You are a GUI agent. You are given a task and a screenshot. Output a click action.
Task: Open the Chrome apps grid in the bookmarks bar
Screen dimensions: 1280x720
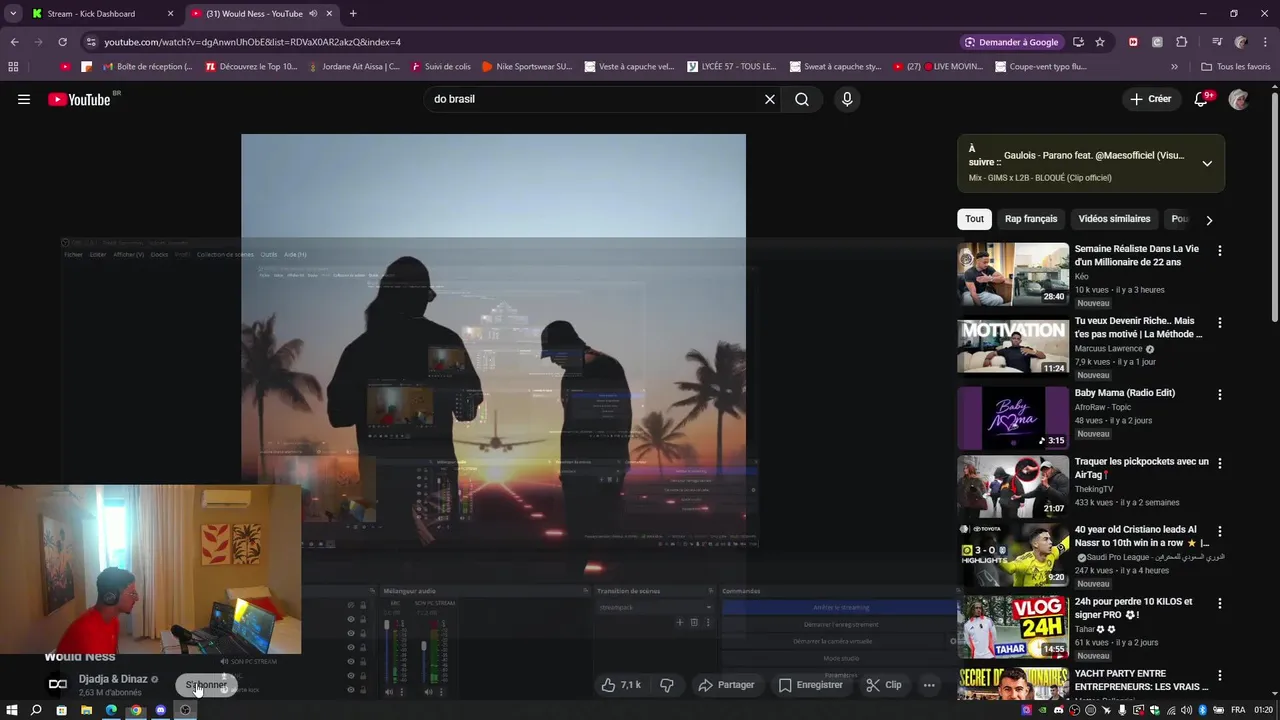point(13,67)
